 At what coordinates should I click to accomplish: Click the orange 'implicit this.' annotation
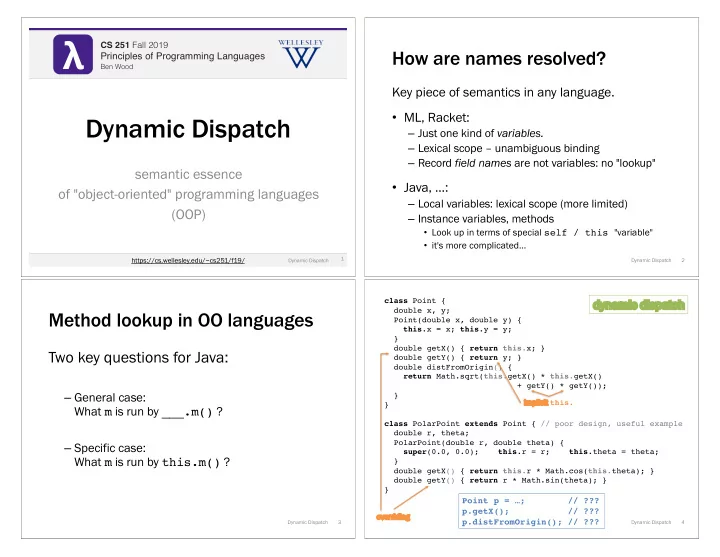click(548, 403)
